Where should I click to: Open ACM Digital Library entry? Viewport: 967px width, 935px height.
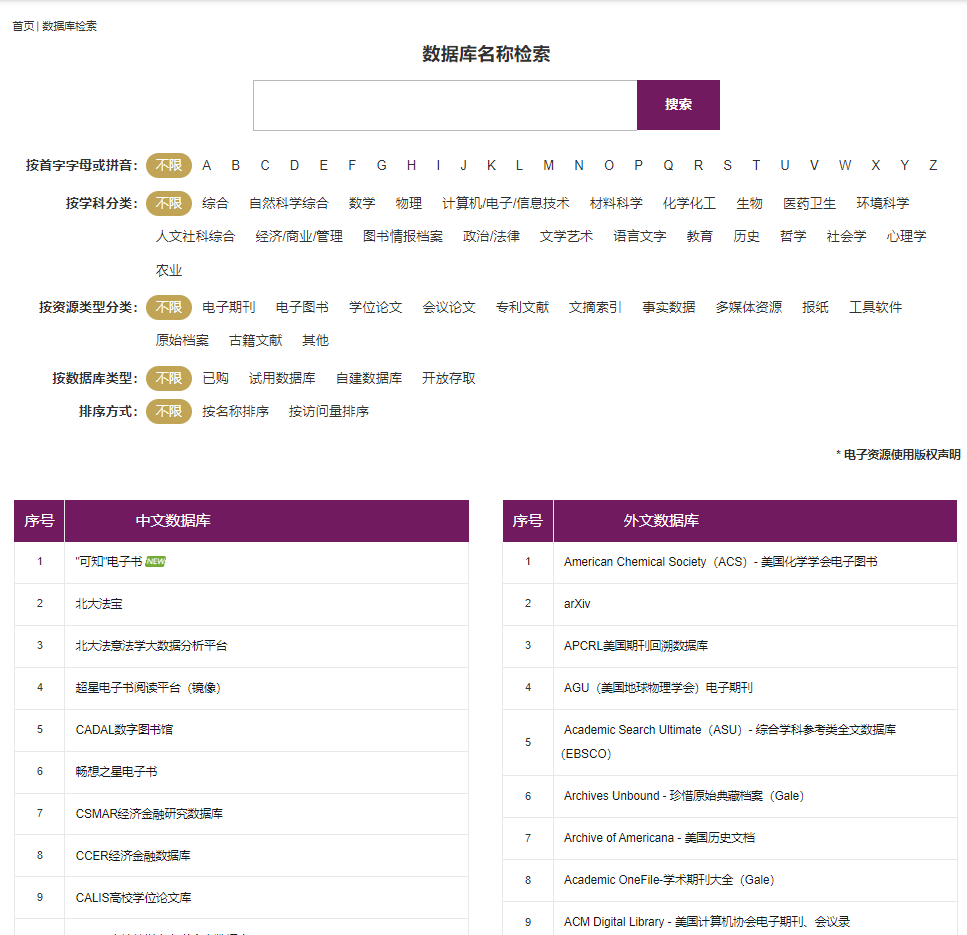click(706, 921)
